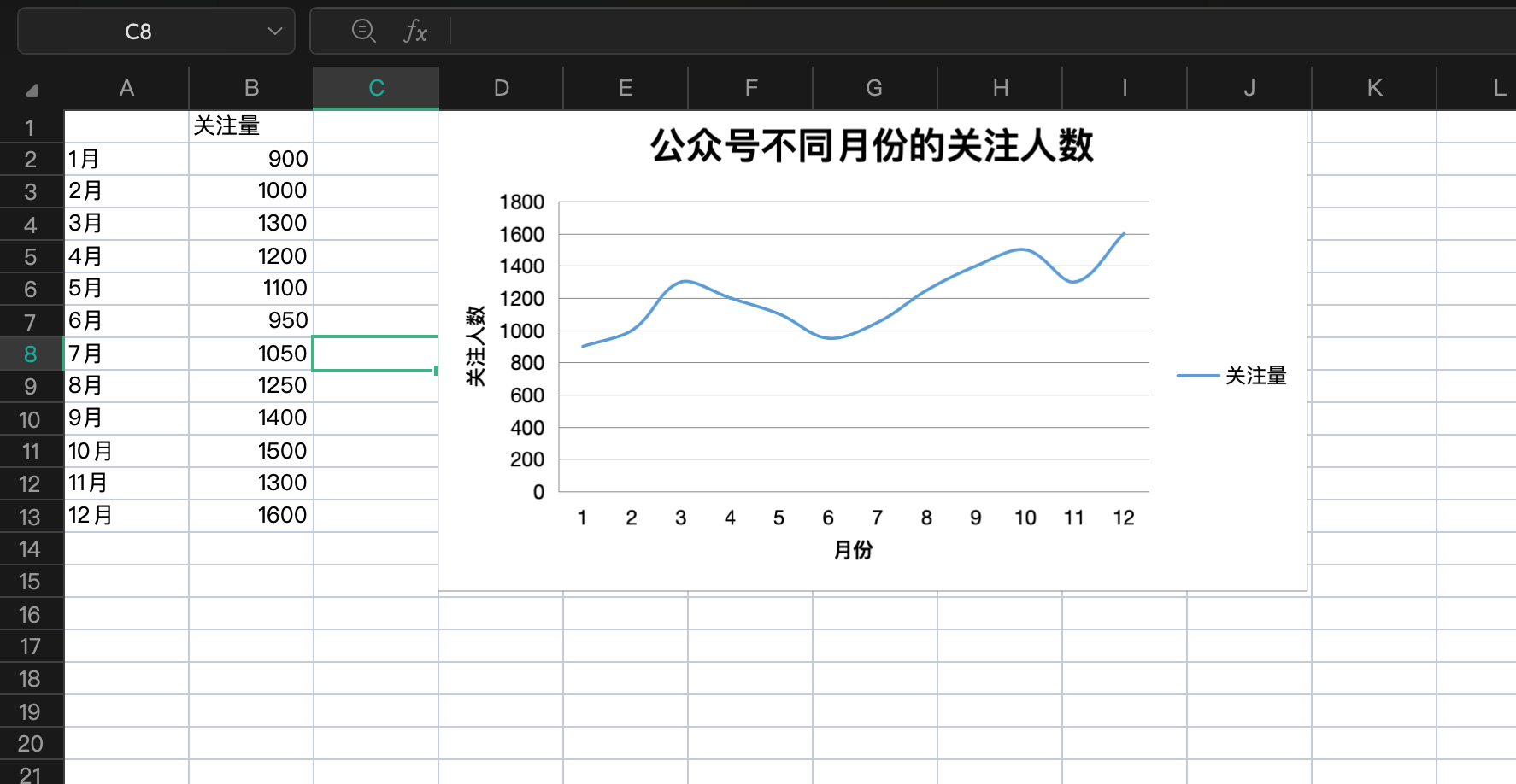
Task: Click cell containing 4月
Action: point(126,256)
